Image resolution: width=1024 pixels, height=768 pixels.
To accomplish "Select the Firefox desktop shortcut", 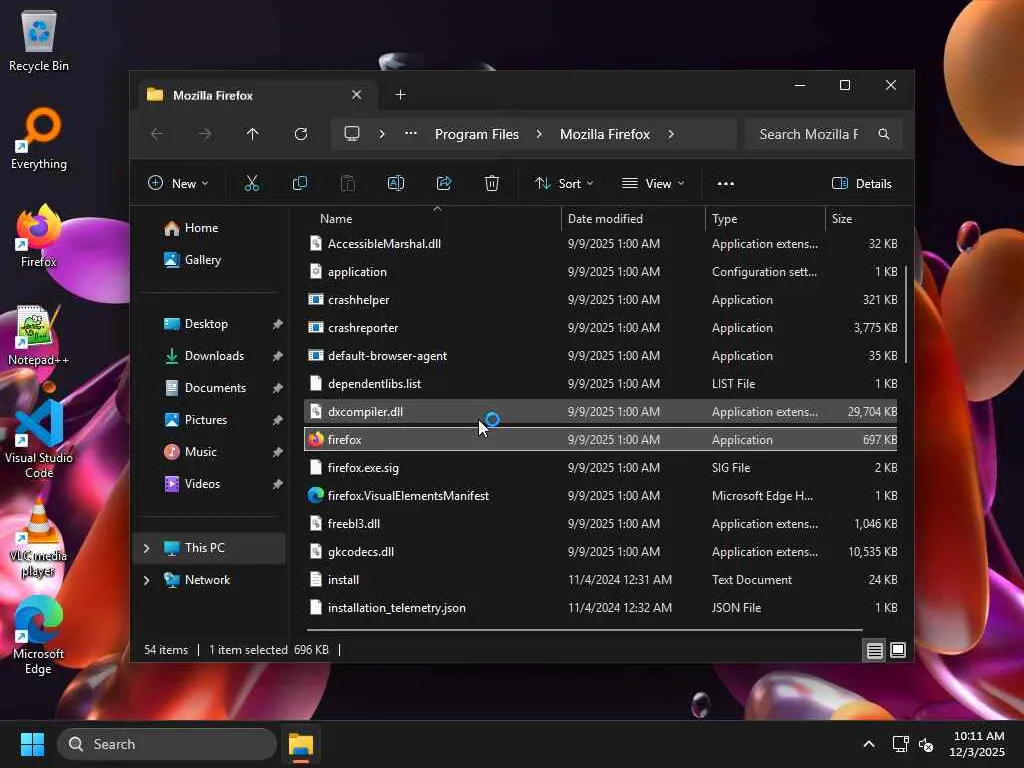I will pos(39,236).
